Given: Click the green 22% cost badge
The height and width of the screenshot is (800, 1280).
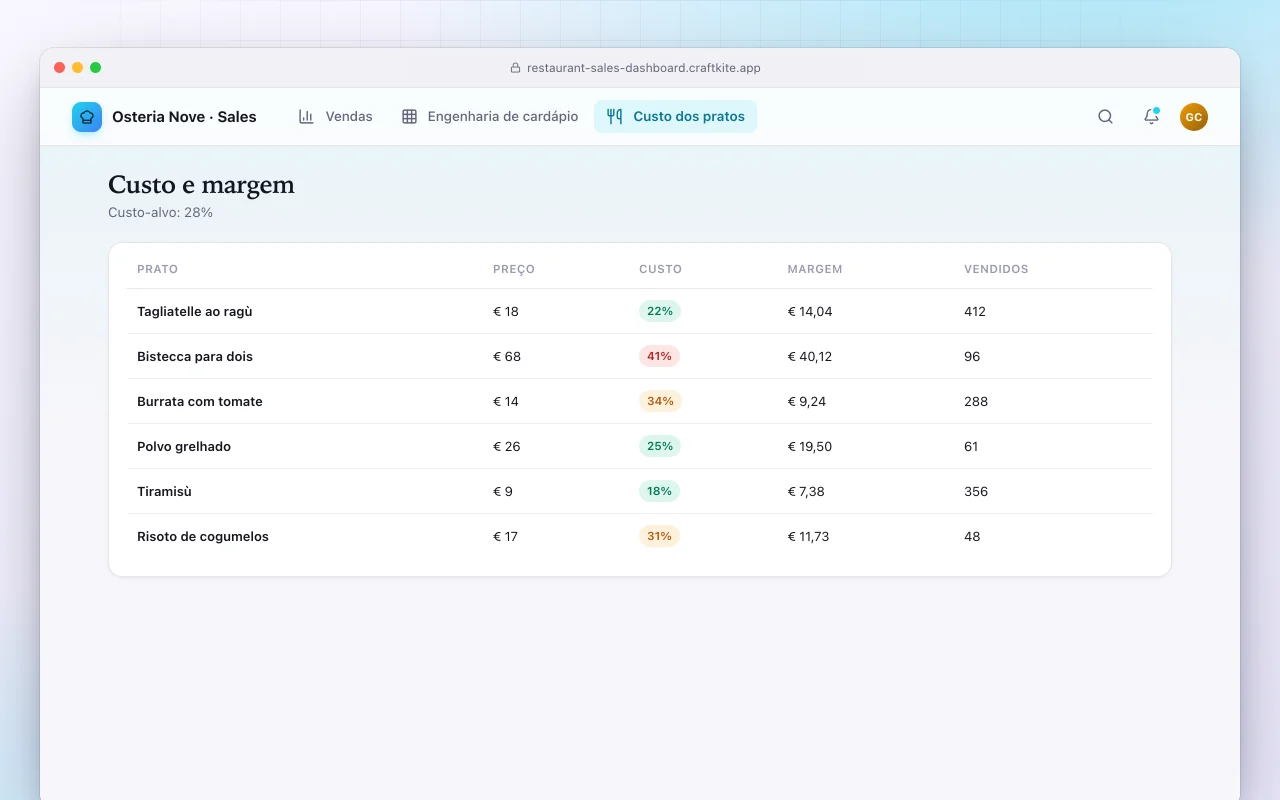Looking at the screenshot, I should [x=660, y=311].
